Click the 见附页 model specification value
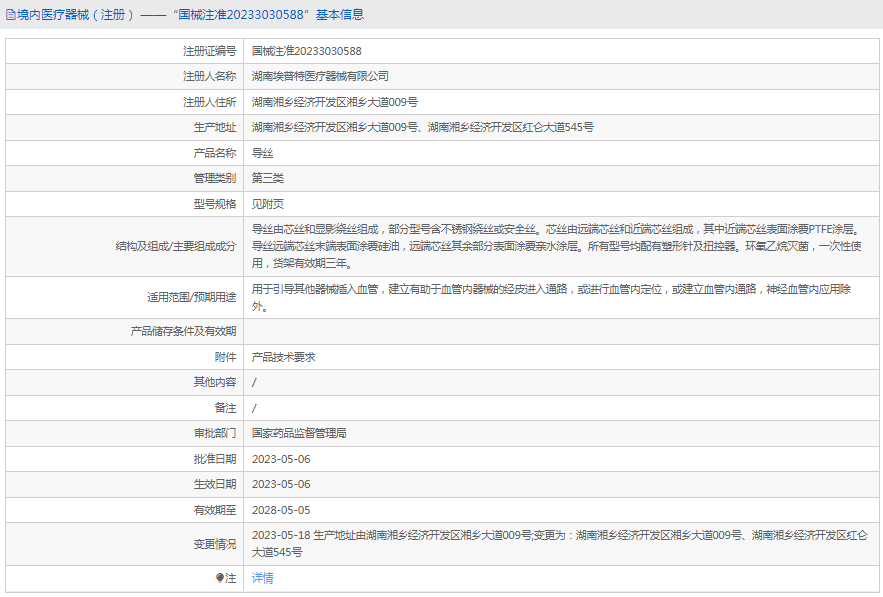This screenshot has width=883, height=597. point(268,204)
